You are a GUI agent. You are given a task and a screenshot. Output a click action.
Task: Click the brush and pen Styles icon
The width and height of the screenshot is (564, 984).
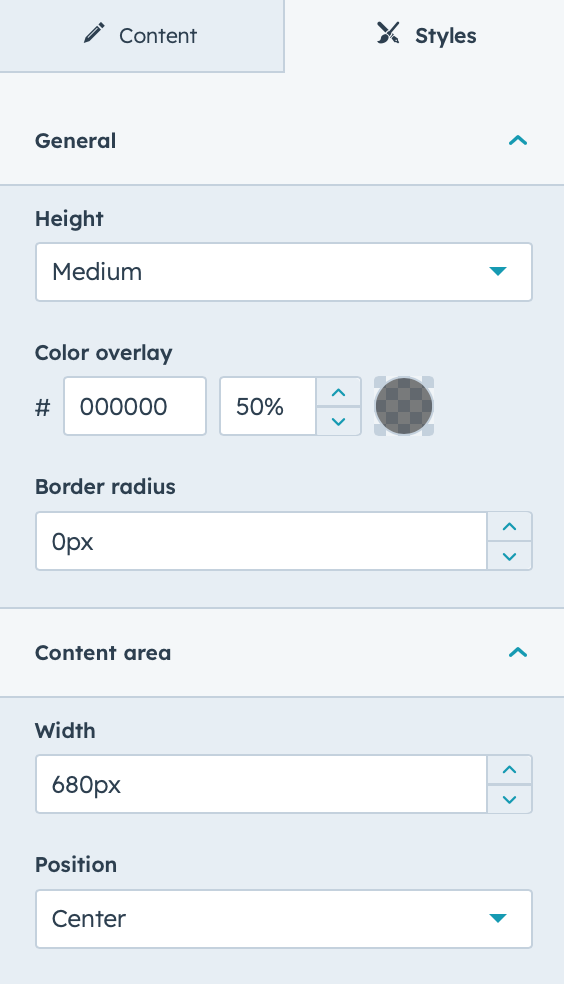pos(388,33)
